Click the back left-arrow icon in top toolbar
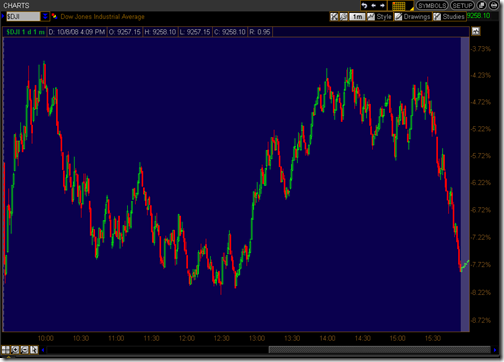 point(373,6)
